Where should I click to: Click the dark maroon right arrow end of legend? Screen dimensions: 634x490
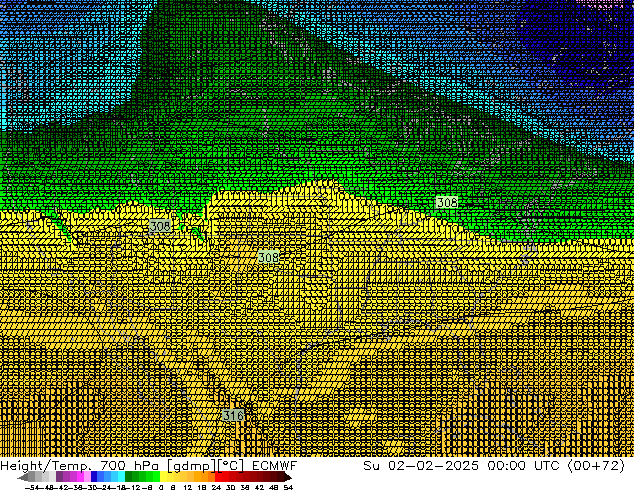(x=288, y=476)
